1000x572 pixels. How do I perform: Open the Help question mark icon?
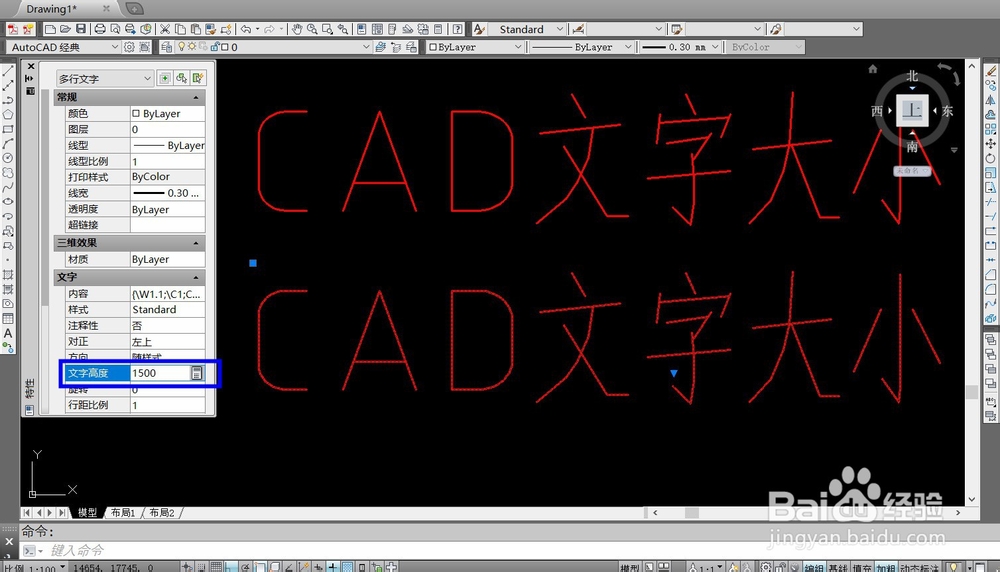pyautogui.click(x=457, y=29)
